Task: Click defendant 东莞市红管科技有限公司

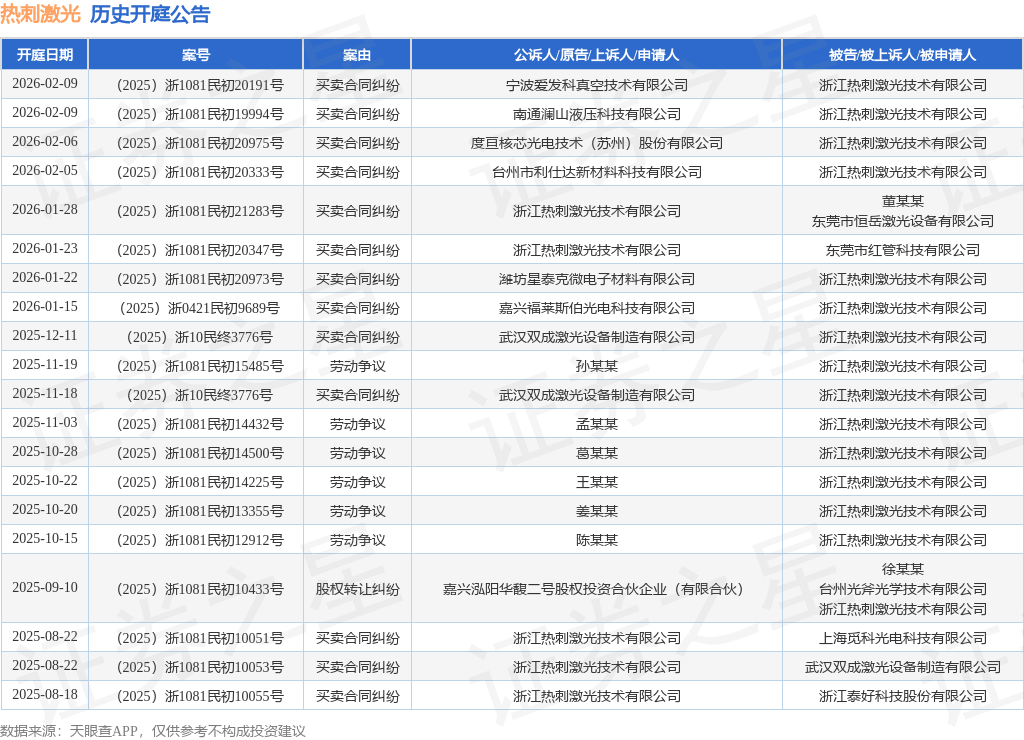Action: click(903, 250)
